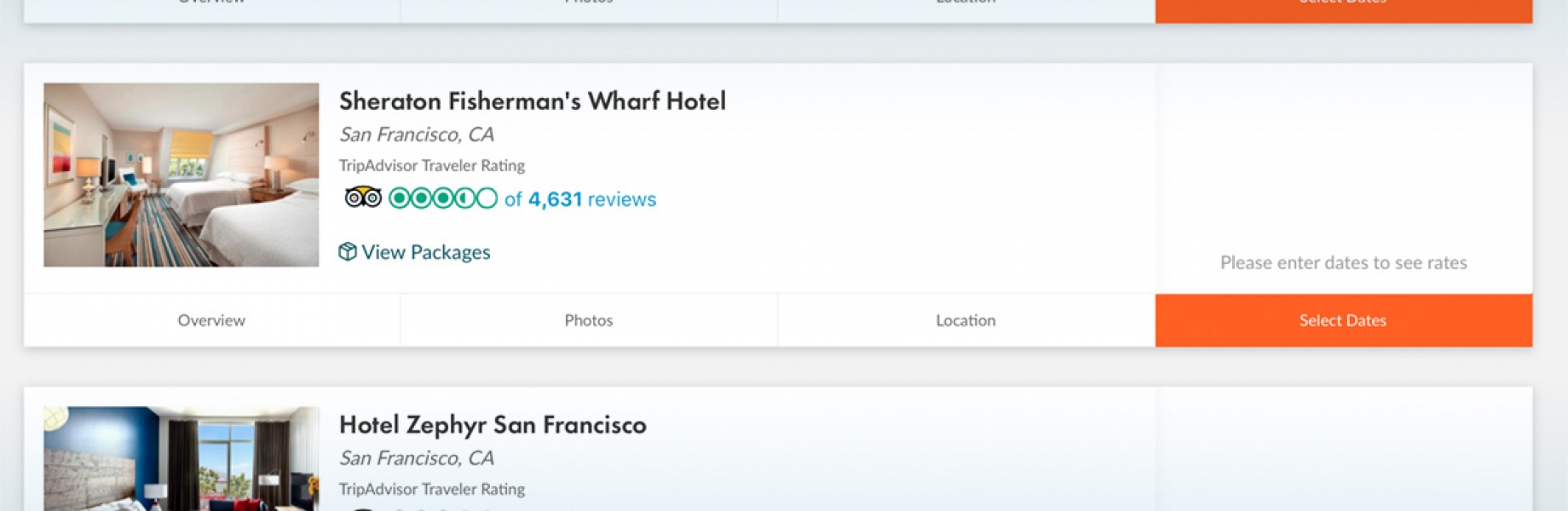Screen dimensions: 1568x511
Task: Click Select Dates for the Sheraton hotel
Action: pyautogui.click(x=1344, y=320)
